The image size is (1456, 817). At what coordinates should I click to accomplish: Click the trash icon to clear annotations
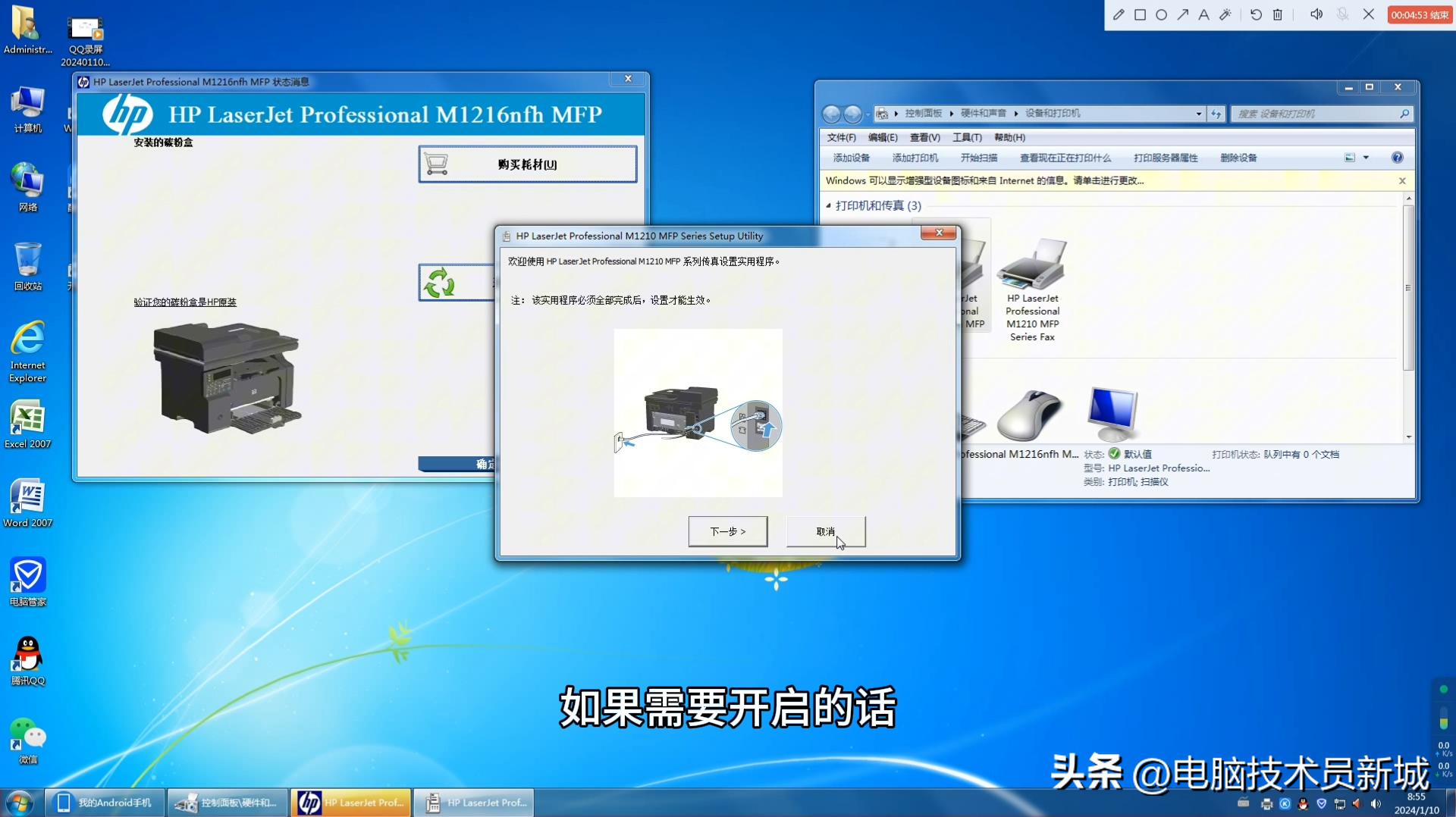click(x=1277, y=14)
